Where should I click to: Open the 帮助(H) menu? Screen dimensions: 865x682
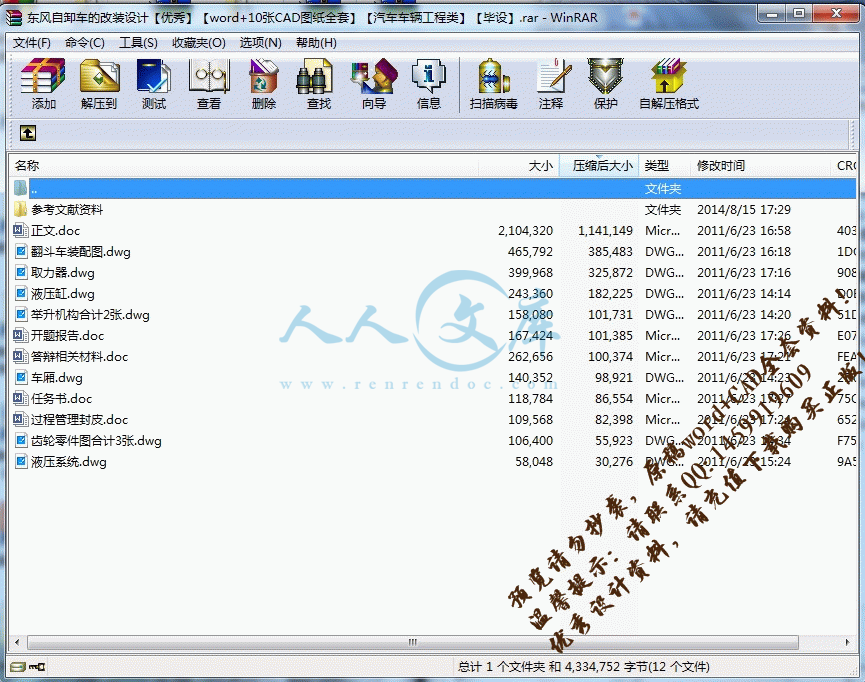316,43
